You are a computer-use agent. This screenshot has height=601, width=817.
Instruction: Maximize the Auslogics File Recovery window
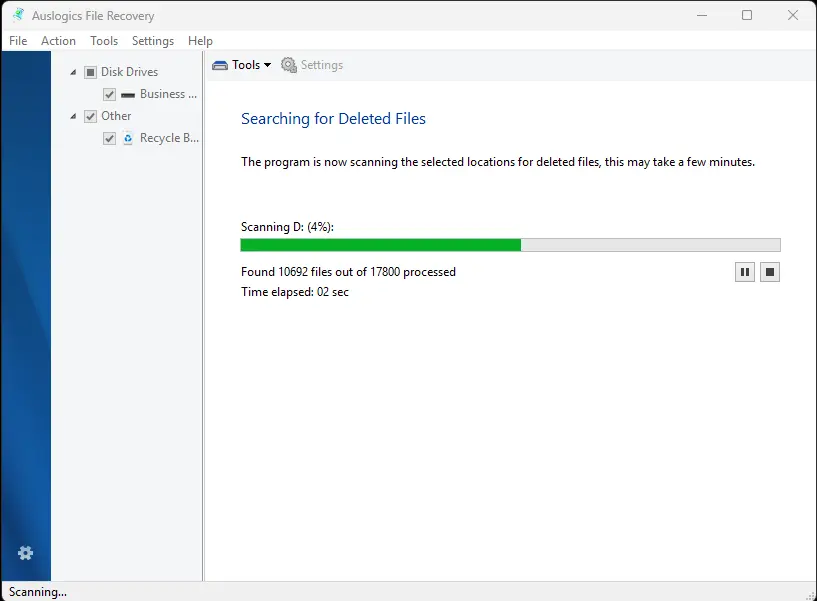click(747, 15)
